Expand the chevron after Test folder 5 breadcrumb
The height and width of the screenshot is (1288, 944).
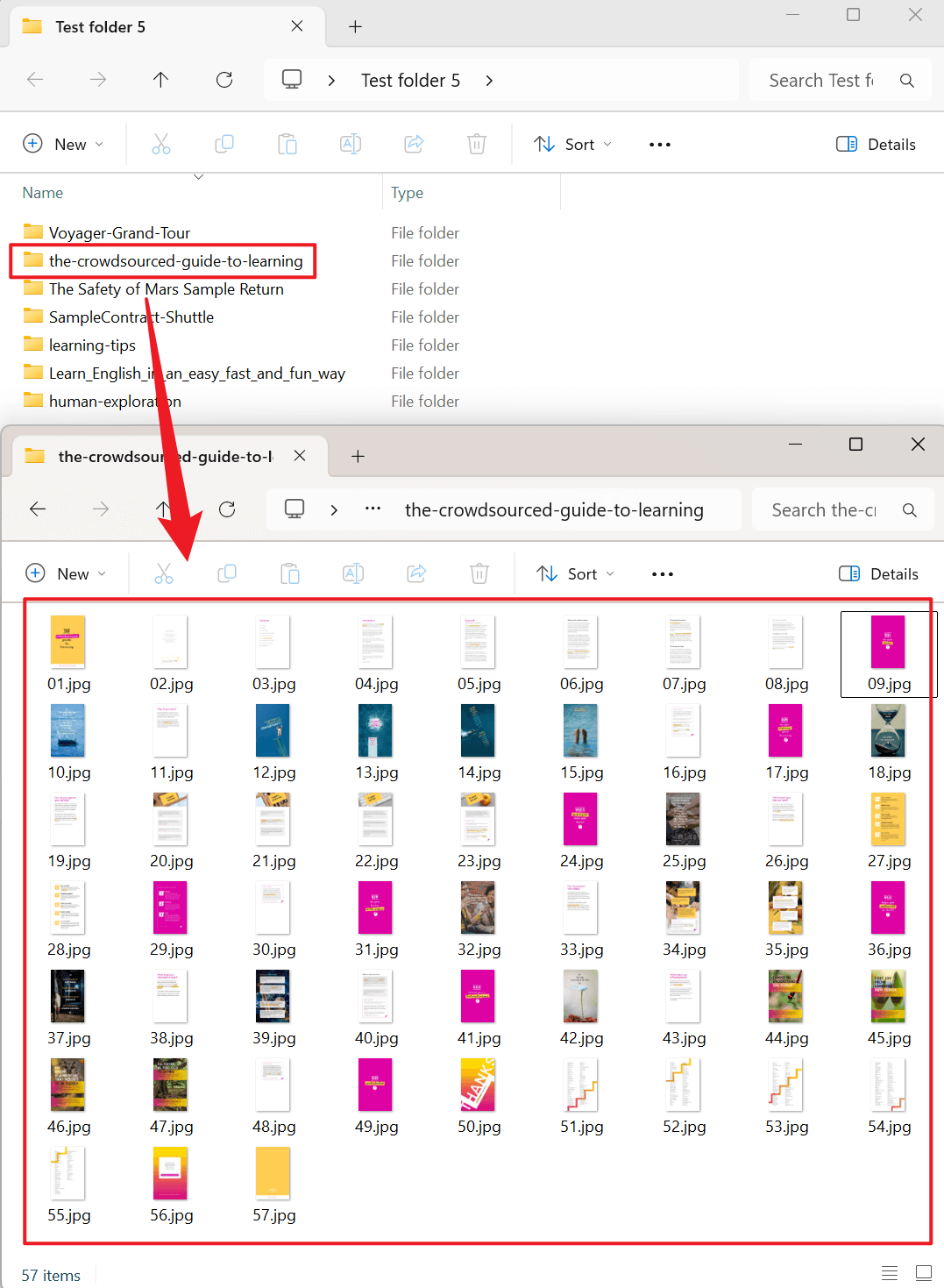pos(489,80)
